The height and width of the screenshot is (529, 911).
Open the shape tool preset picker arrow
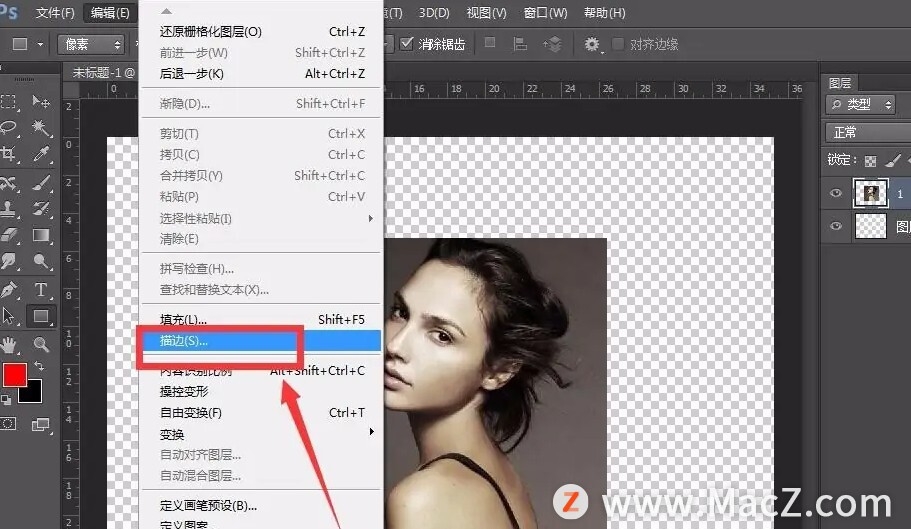pos(40,44)
